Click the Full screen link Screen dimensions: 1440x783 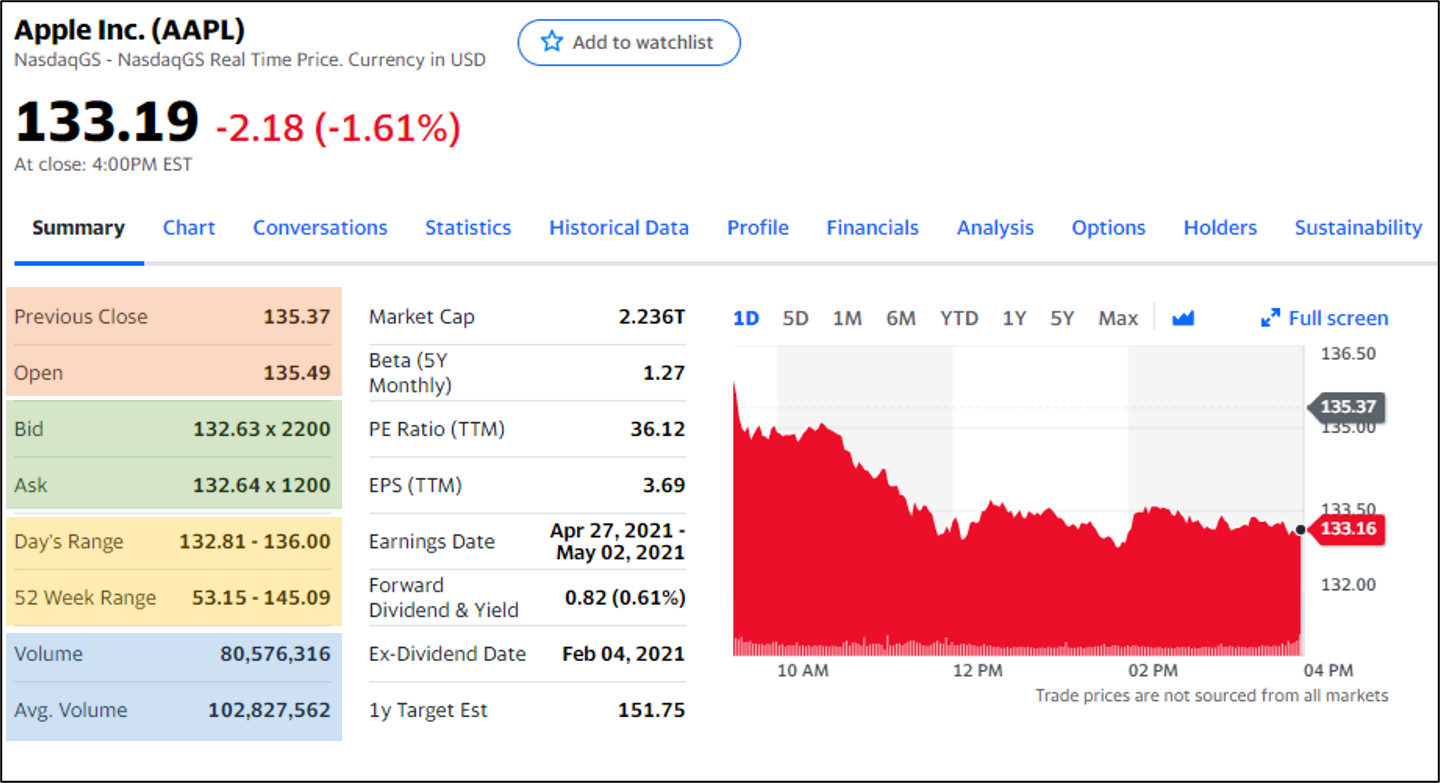pos(1325,318)
